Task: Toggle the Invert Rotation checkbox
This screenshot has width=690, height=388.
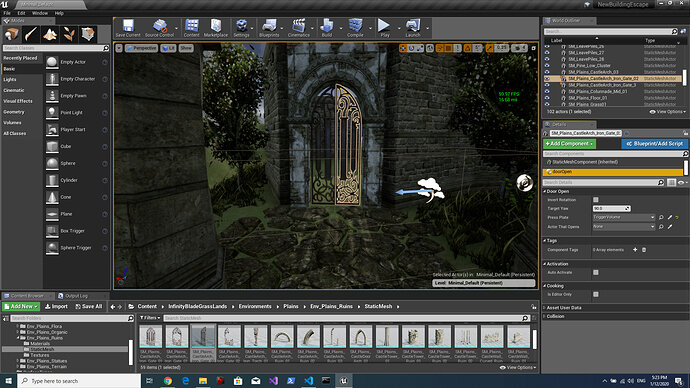Action: (596, 200)
